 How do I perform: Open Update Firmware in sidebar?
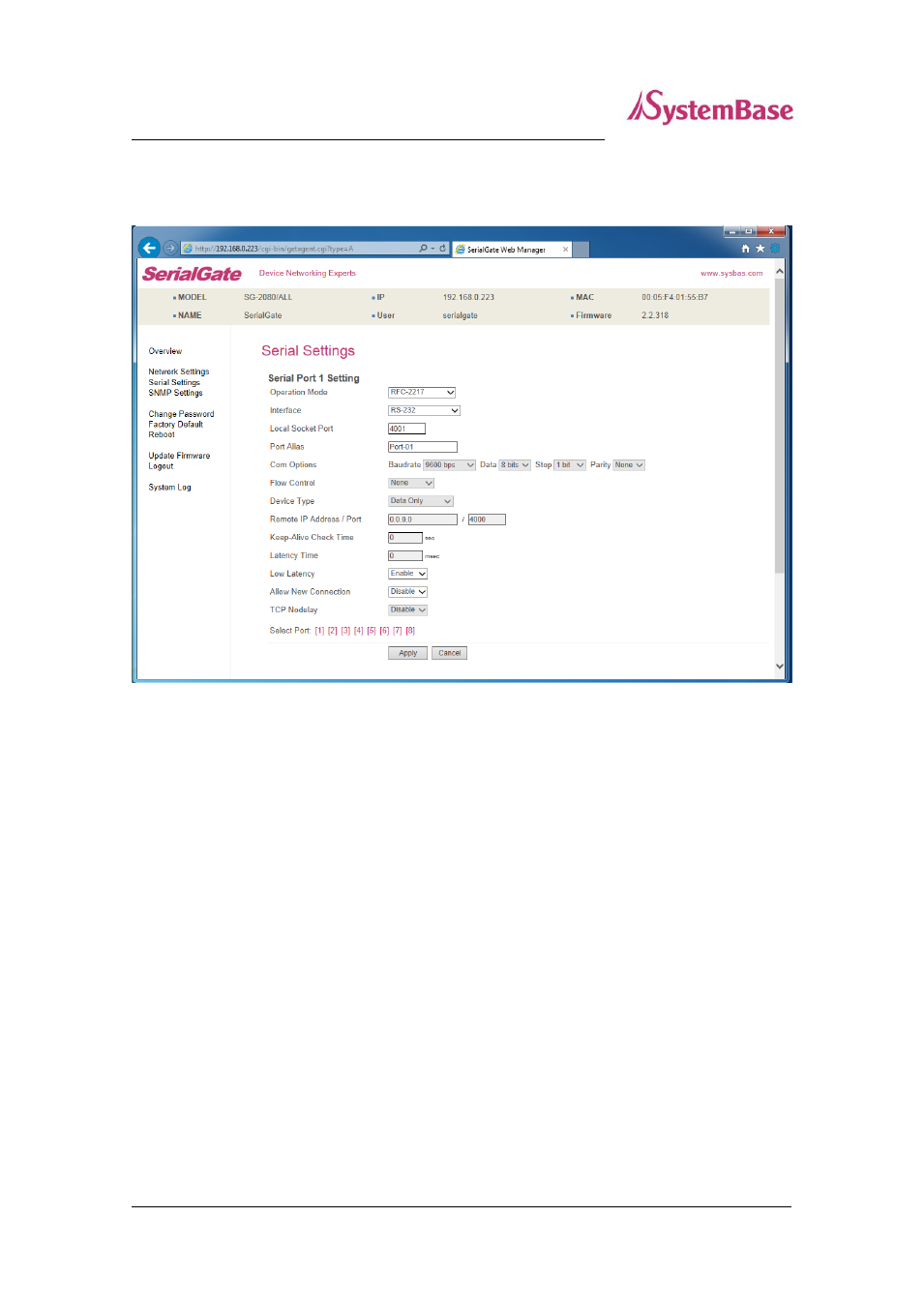click(x=179, y=456)
